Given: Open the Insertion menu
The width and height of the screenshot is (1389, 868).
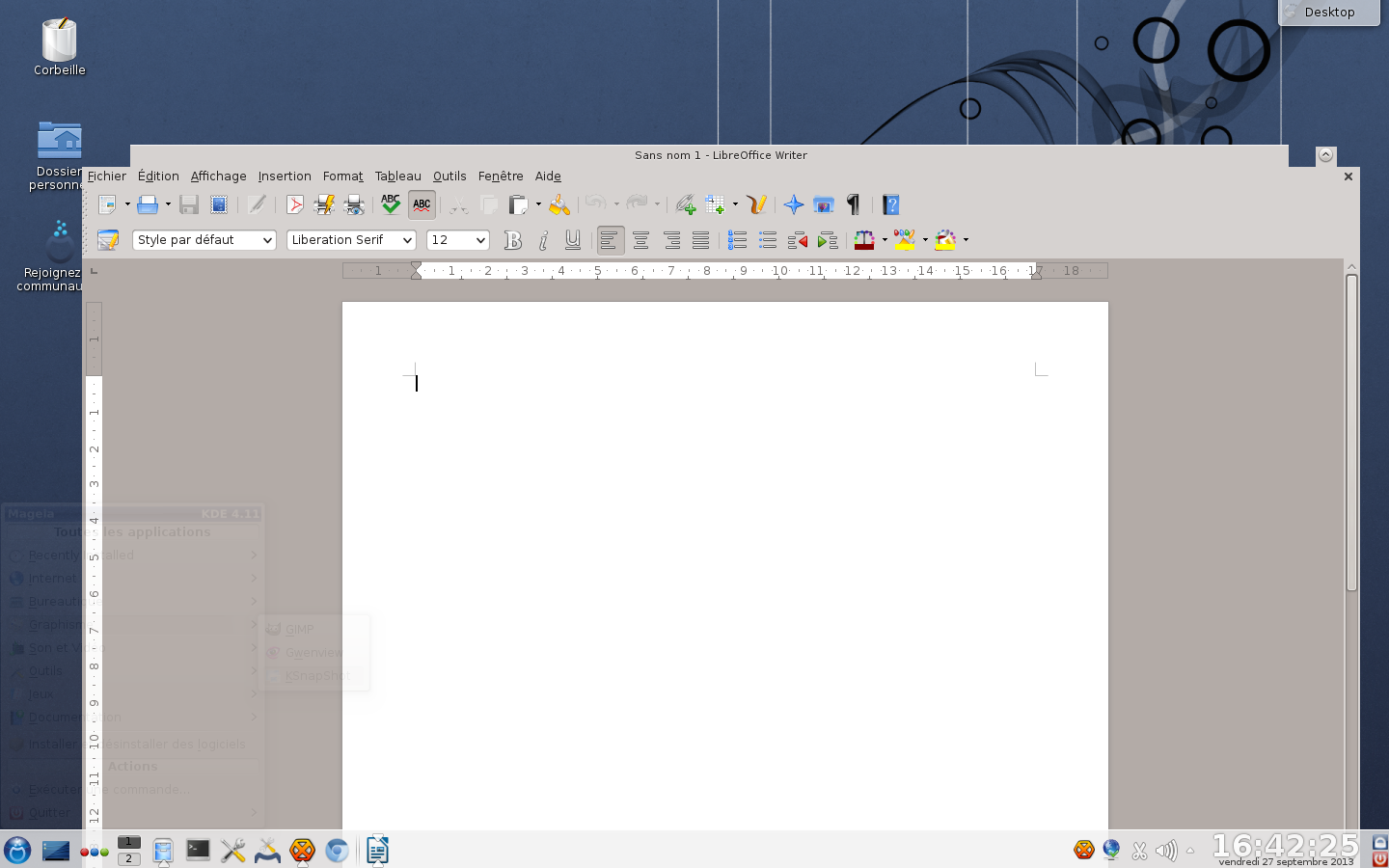Looking at the screenshot, I should tap(285, 176).
